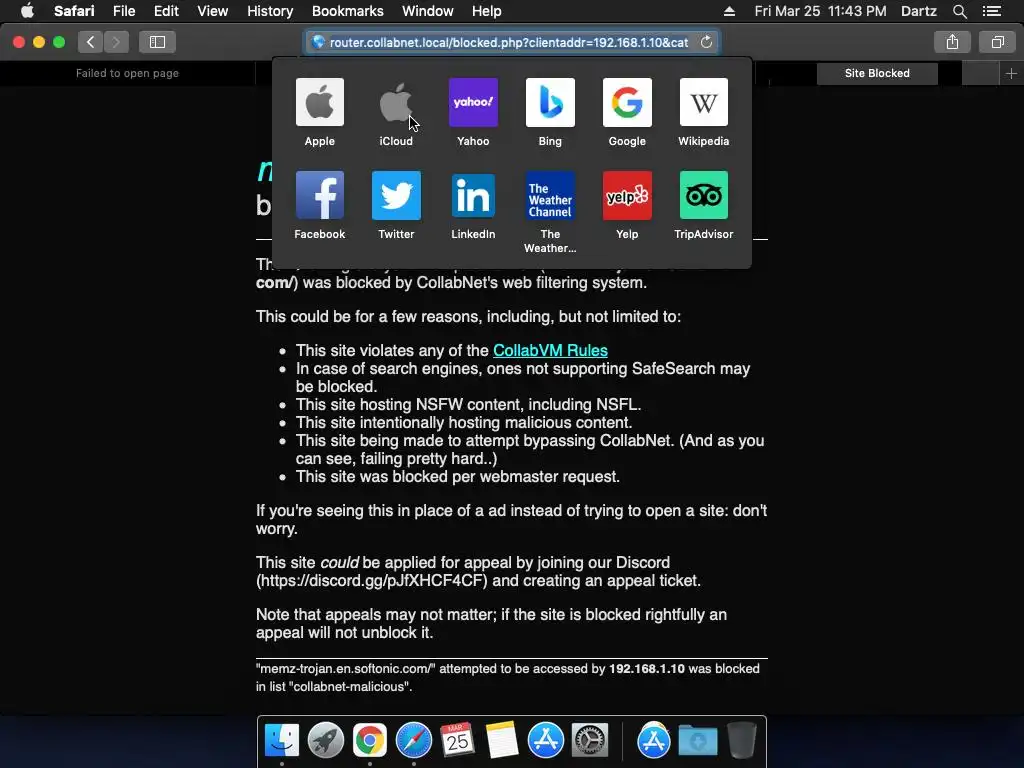1024x768 pixels.
Task: Open System Preferences from the Dock
Action: tap(590, 740)
